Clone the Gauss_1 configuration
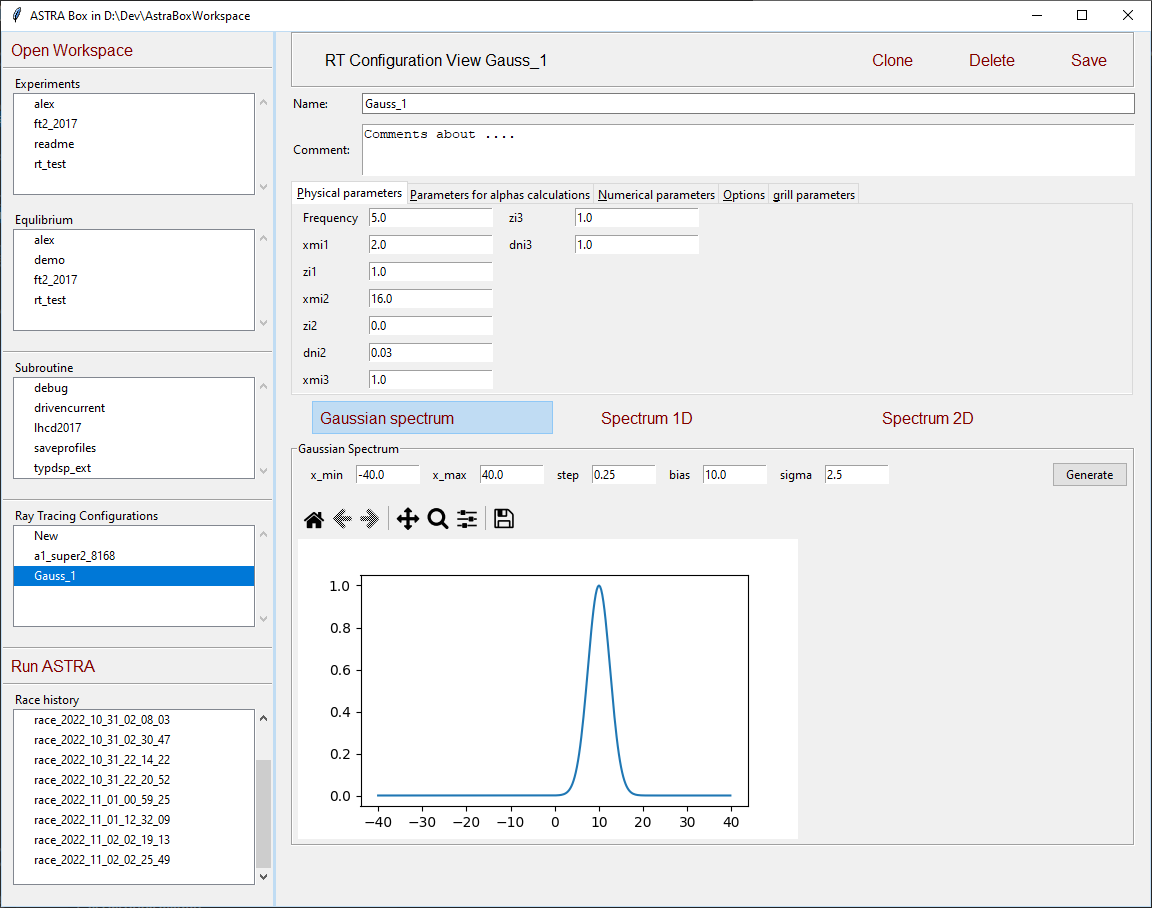This screenshot has height=908, width=1152. [892, 61]
